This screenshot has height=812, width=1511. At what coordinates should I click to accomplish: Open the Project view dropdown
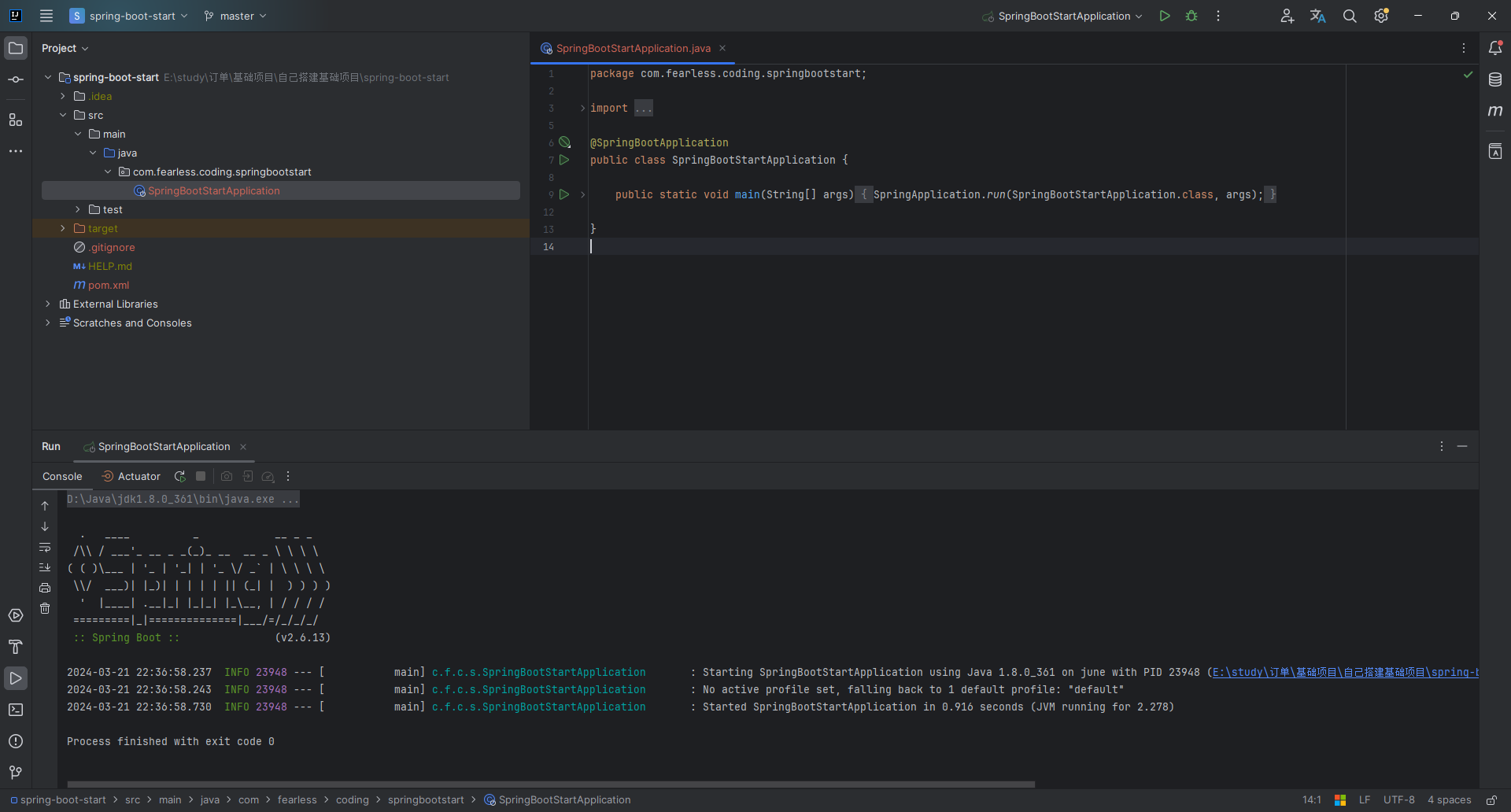pyautogui.click(x=65, y=48)
